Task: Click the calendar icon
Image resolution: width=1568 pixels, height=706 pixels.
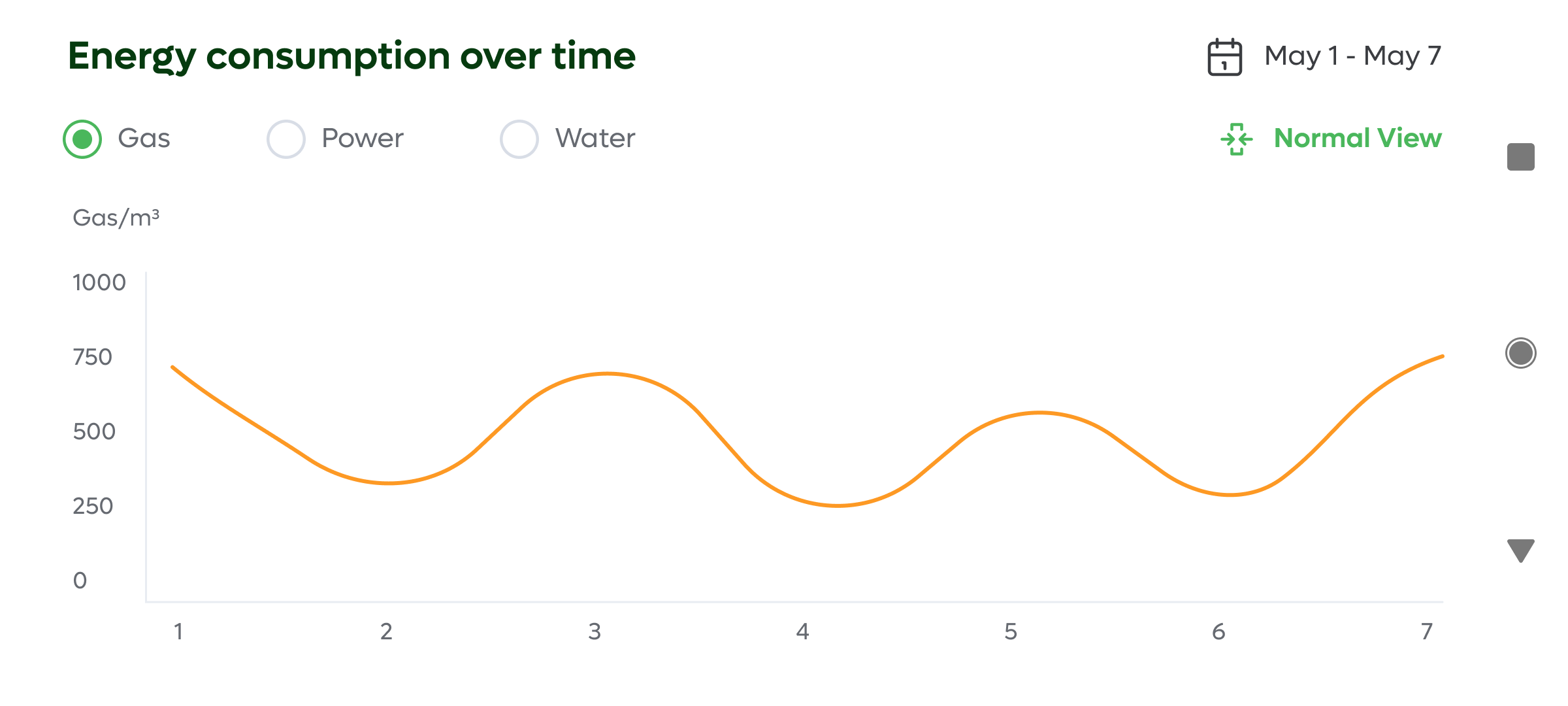Action: tap(1224, 58)
